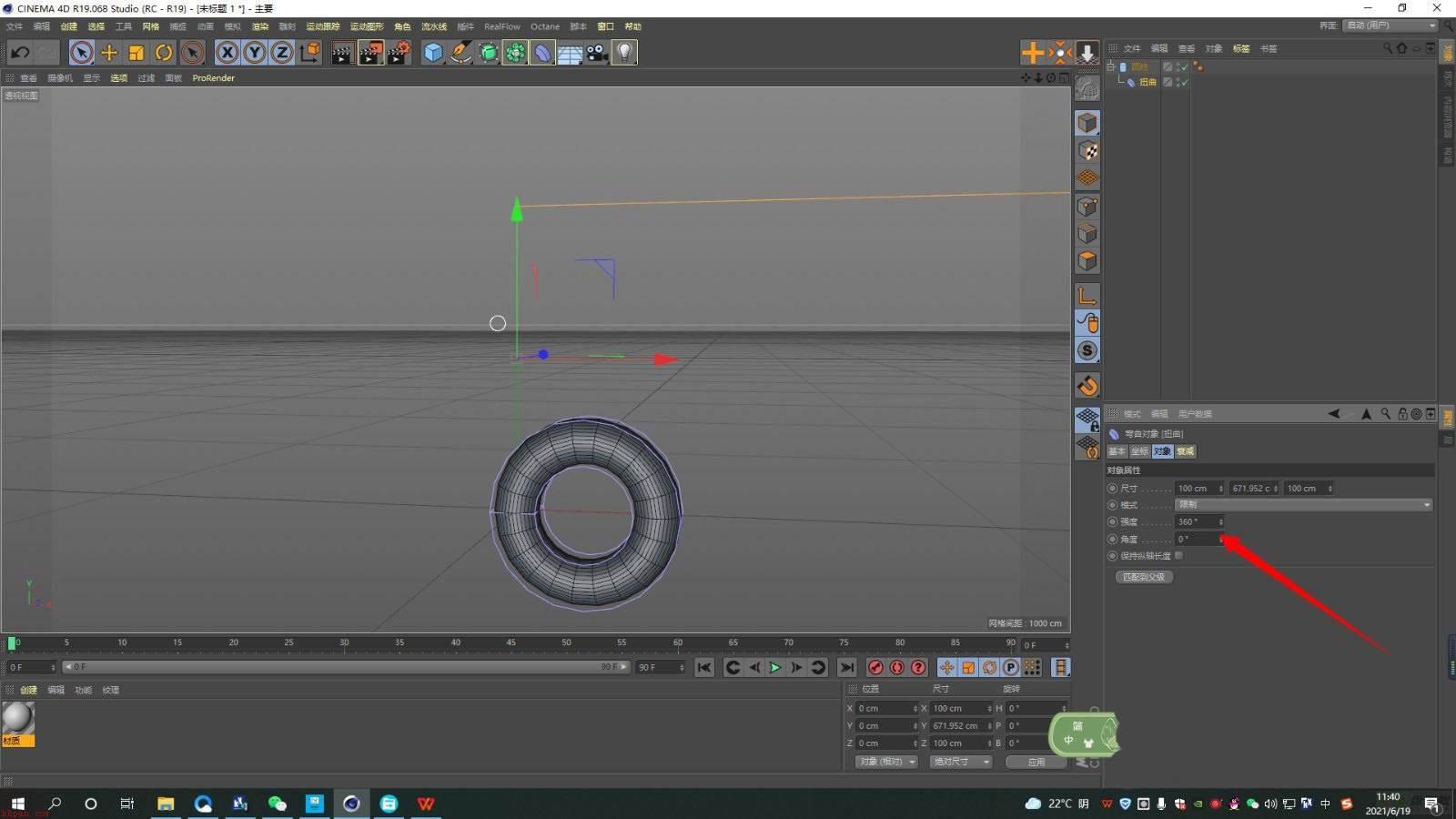Image resolution: width=1456 pixels, height=819 pixels.
Task: Switch to 基本 attribute tab
Action: [1117, 451]
